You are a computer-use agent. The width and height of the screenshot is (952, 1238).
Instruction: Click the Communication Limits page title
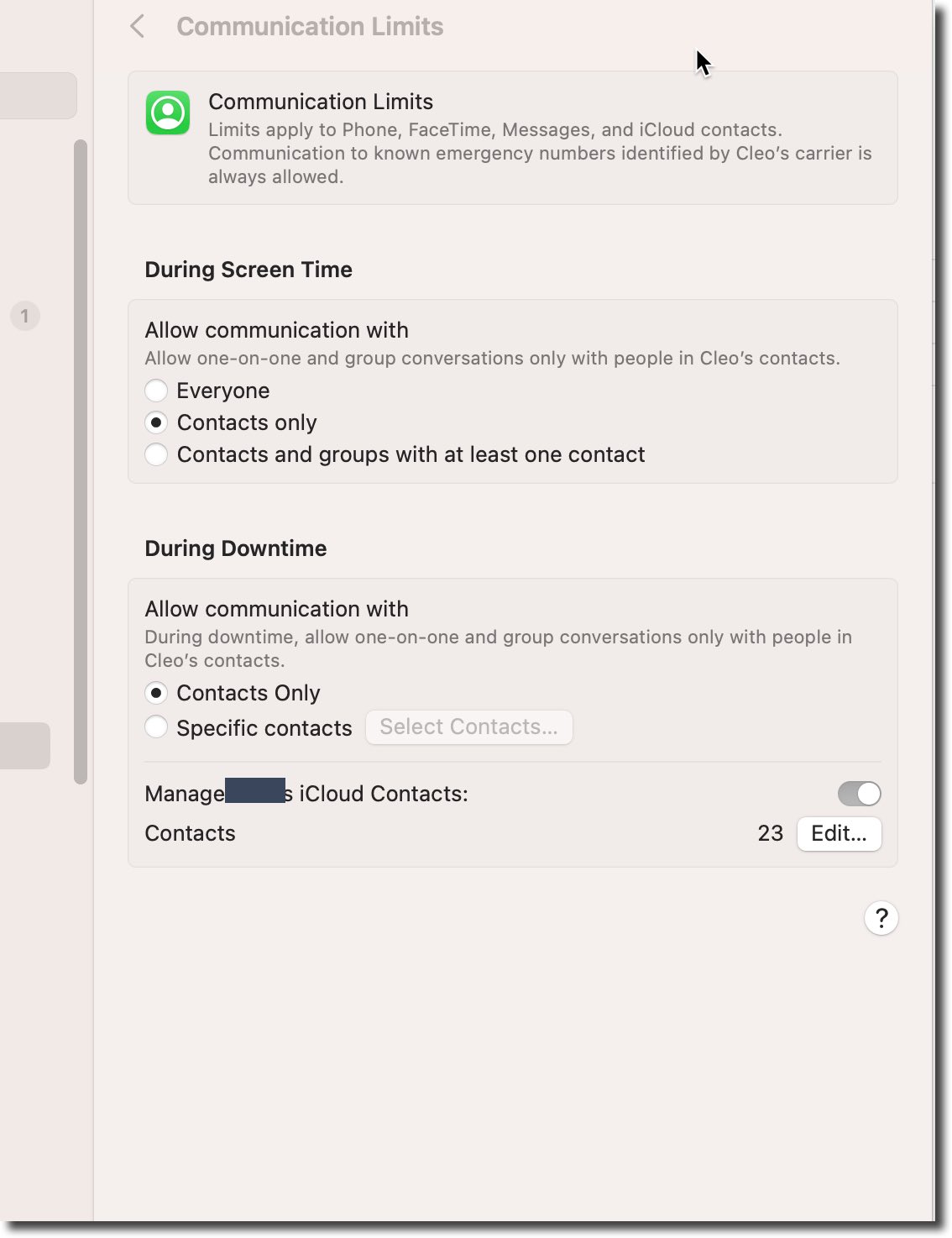click(310, 26)
